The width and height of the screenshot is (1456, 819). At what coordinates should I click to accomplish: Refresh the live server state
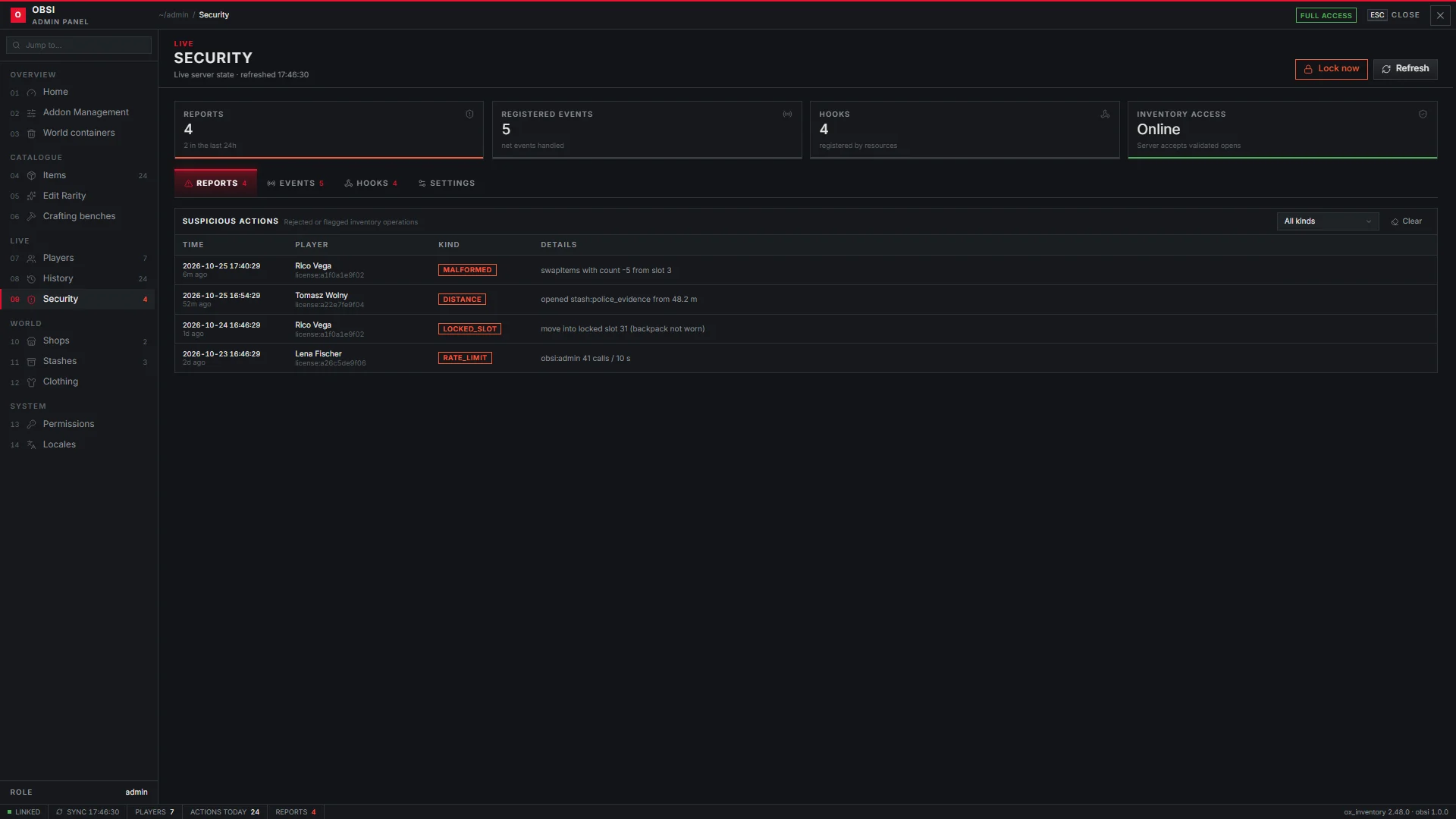tap(1404, 69)
